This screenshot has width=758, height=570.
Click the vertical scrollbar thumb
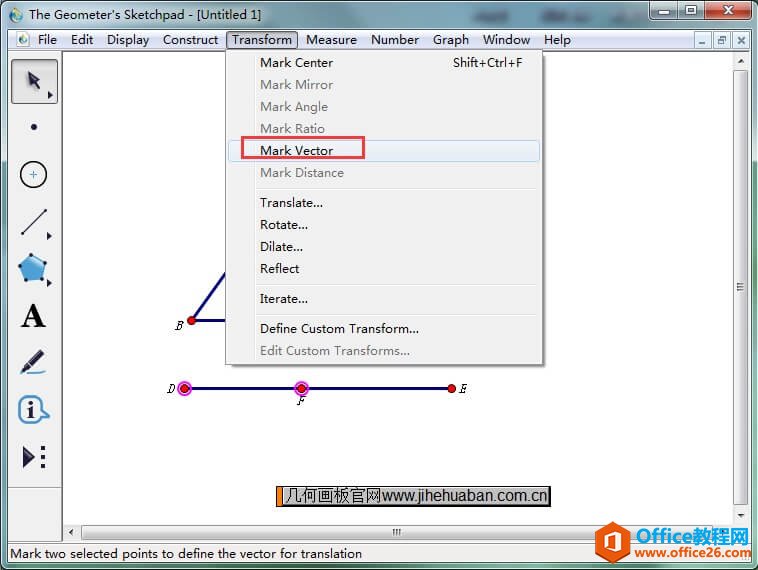tap(741, 287)
